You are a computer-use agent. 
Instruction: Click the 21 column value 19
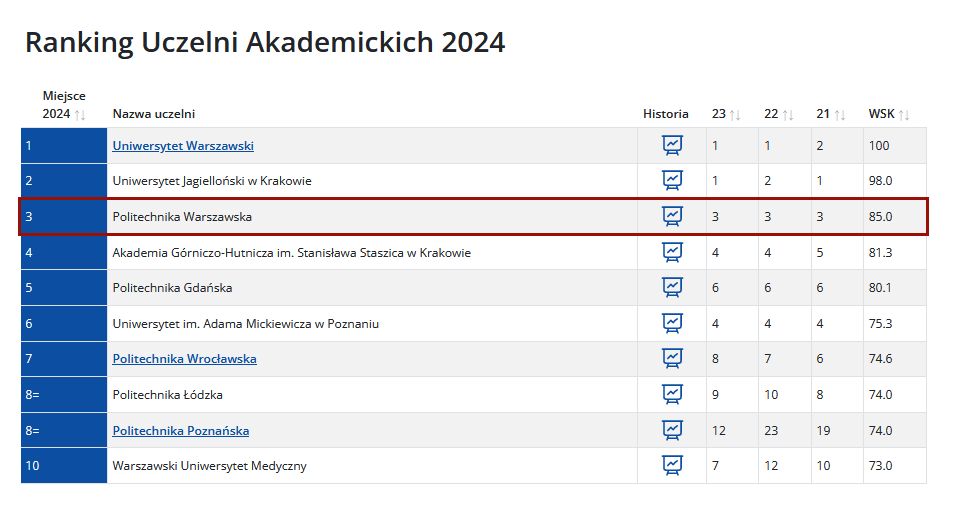[x=823, y=431]
